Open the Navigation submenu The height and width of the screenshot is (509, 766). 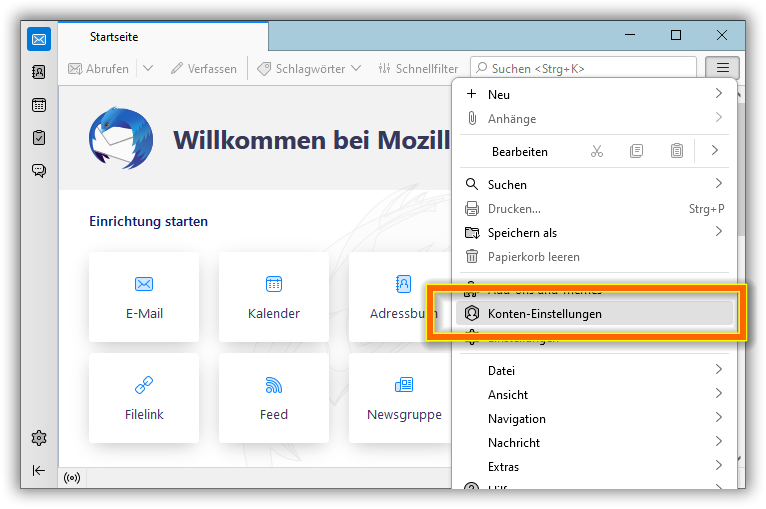click(x=594, y=419)
